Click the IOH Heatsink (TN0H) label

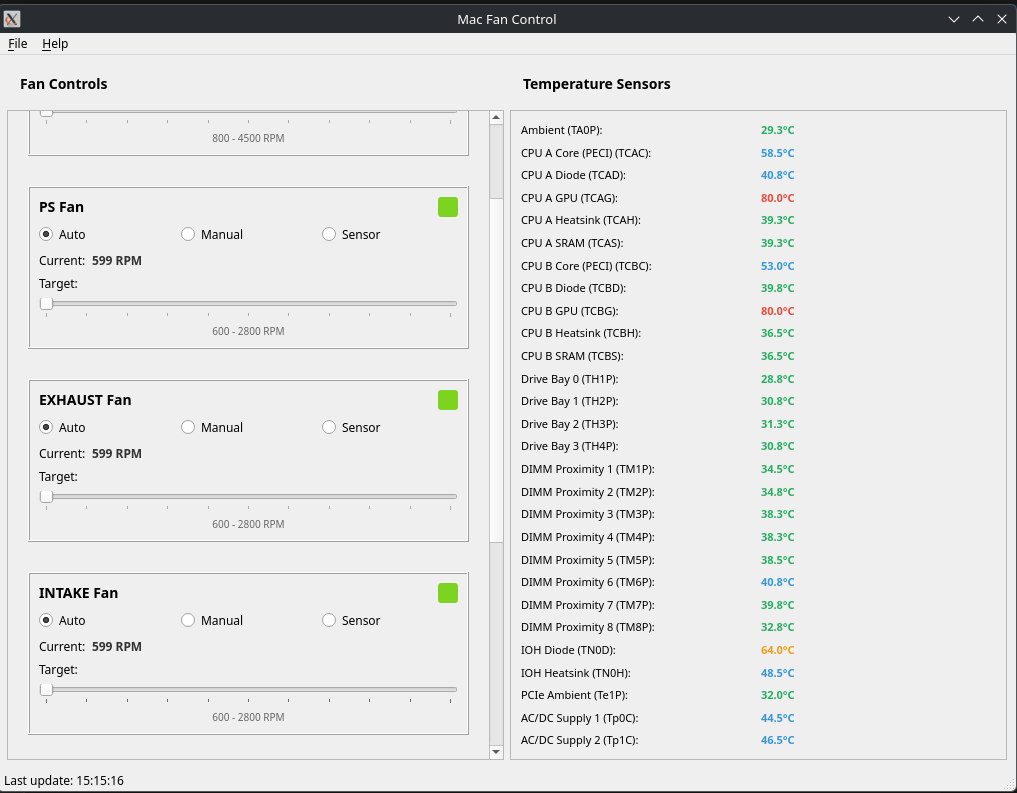(x=576, y=673)
